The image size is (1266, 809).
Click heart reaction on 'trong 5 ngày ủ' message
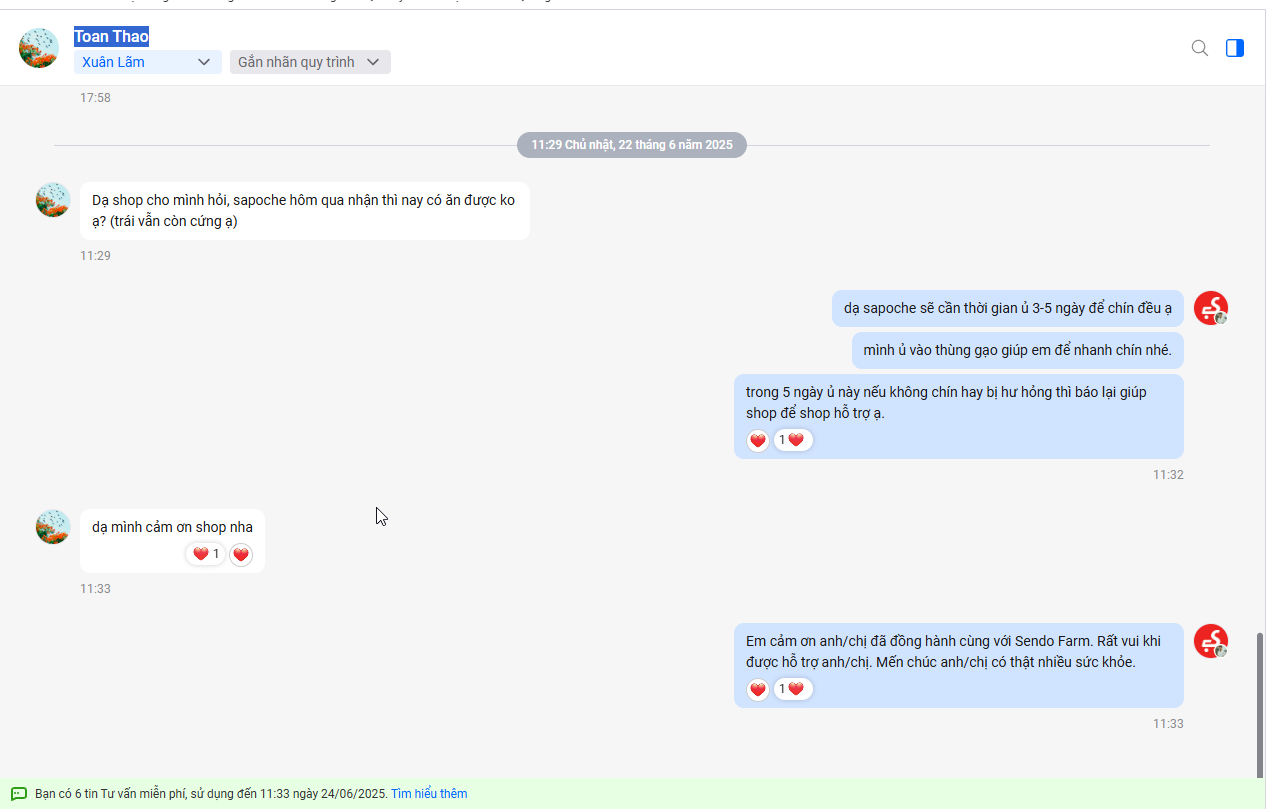(758, 440)
